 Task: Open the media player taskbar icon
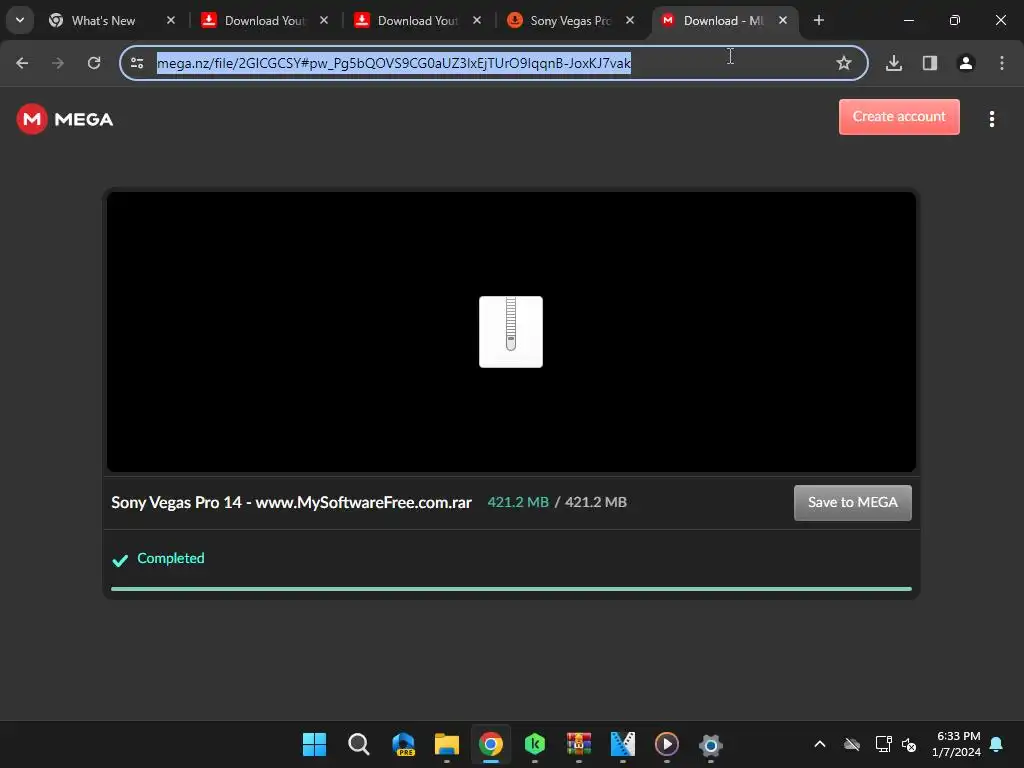click(x=667, y=744)
